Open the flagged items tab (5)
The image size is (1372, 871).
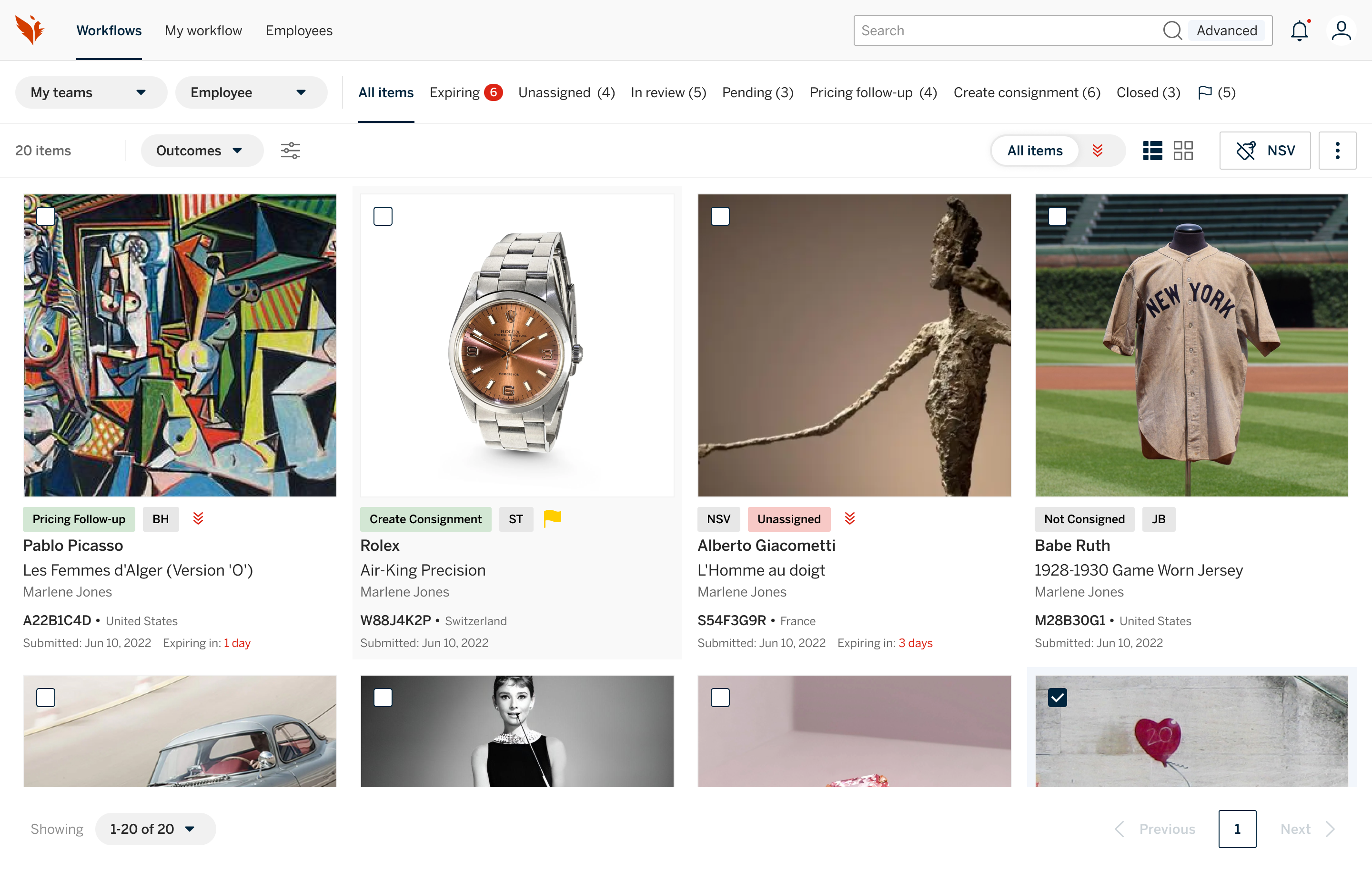(1216, 92)
